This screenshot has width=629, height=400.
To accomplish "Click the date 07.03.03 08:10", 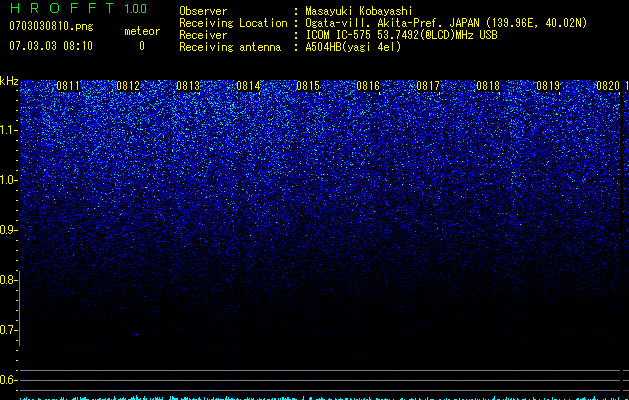I will [x=51, y=45].
